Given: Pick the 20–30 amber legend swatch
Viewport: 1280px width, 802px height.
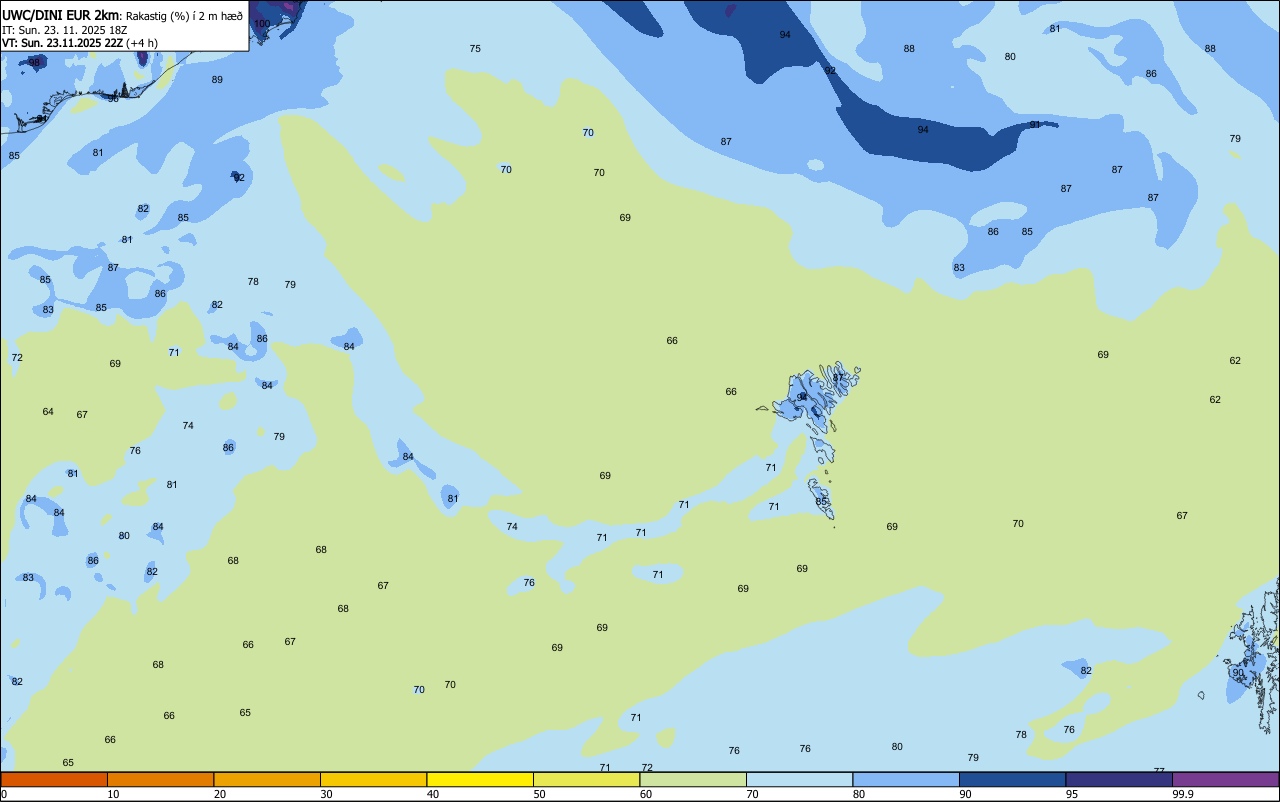Looking at the screenshot, I should 267,779.
